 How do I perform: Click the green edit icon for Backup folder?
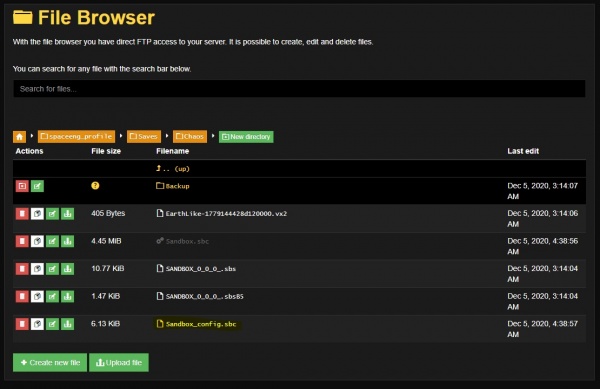coord(37,186)
